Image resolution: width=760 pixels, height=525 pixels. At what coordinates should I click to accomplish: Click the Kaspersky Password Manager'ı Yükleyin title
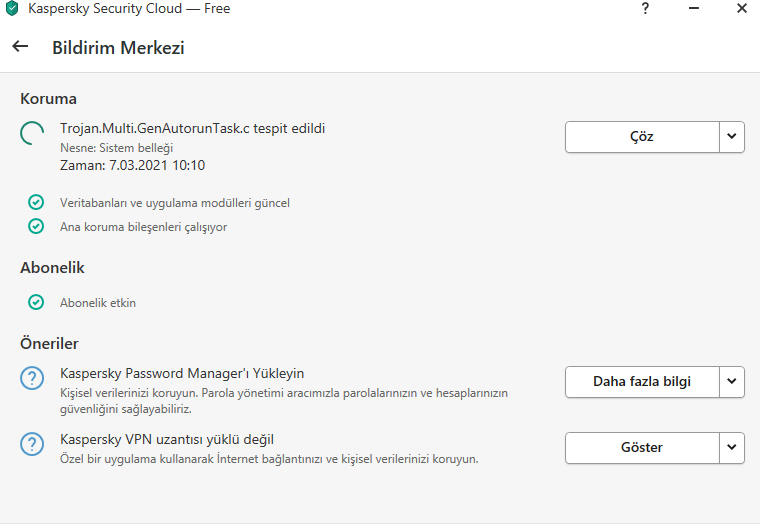point(182,373)
